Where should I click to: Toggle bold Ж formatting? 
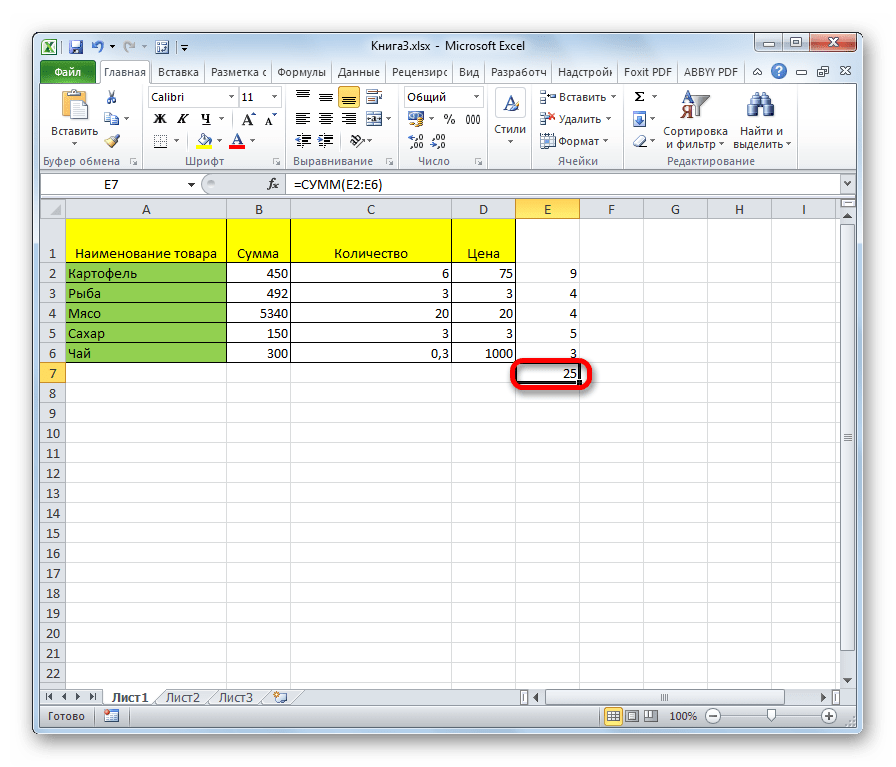pyautogui.click(x=158, y=119)
